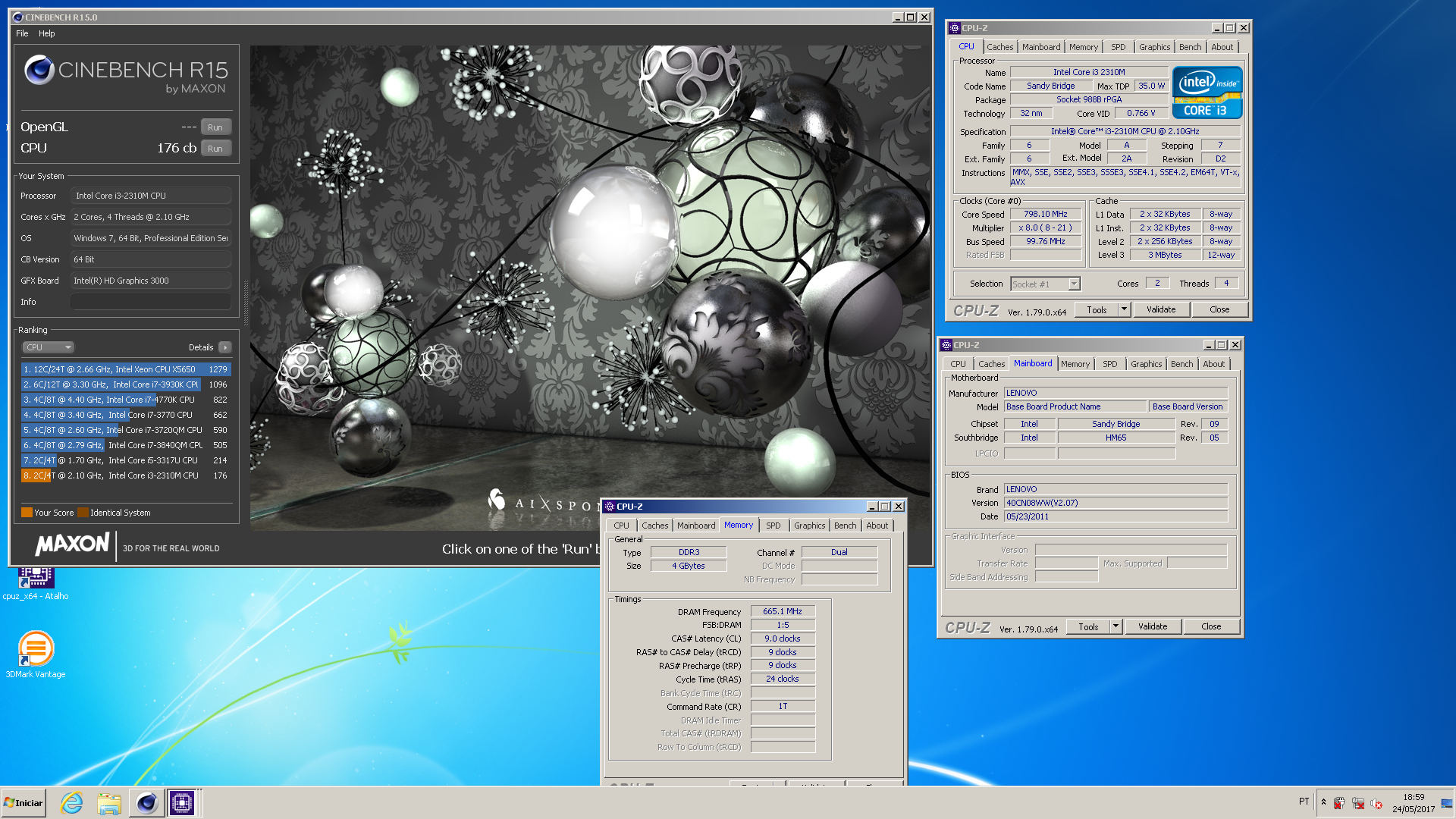The image size is (1456, 819).
Task: Select ranking row Intel Core i7-3930K
Action: (x=126, y=384)
